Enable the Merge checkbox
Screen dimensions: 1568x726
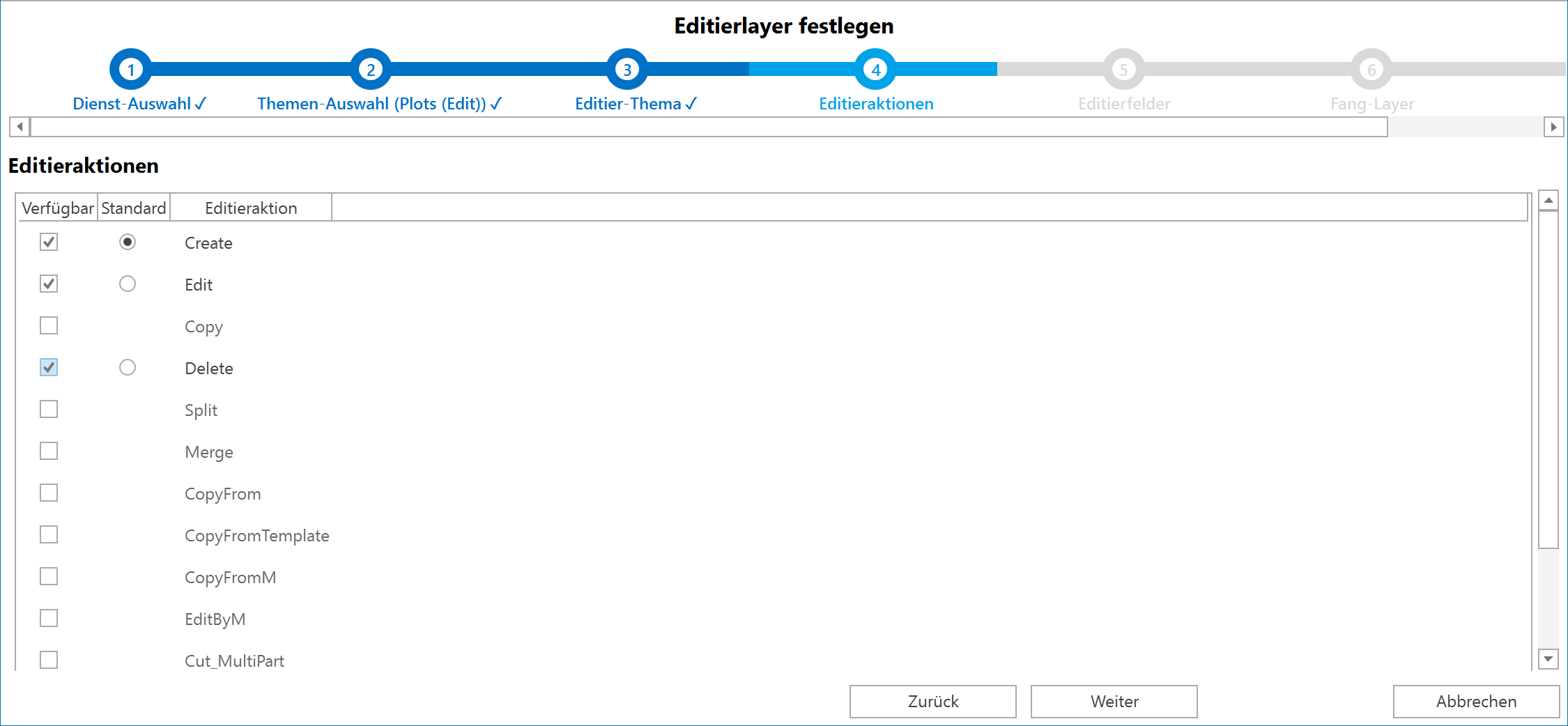click(48, 451)
